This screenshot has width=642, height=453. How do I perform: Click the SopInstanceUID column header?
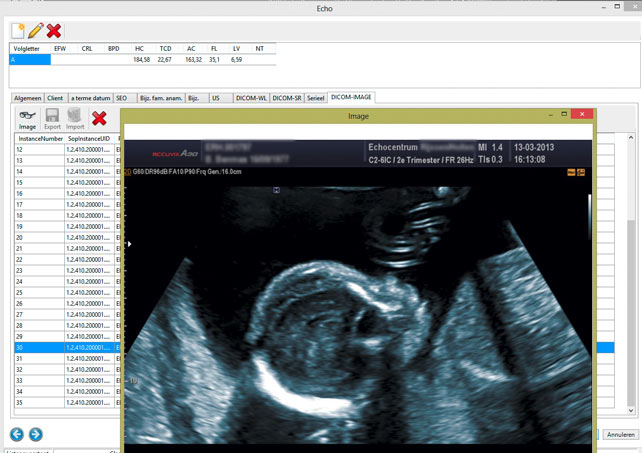(x=89, y=139)
